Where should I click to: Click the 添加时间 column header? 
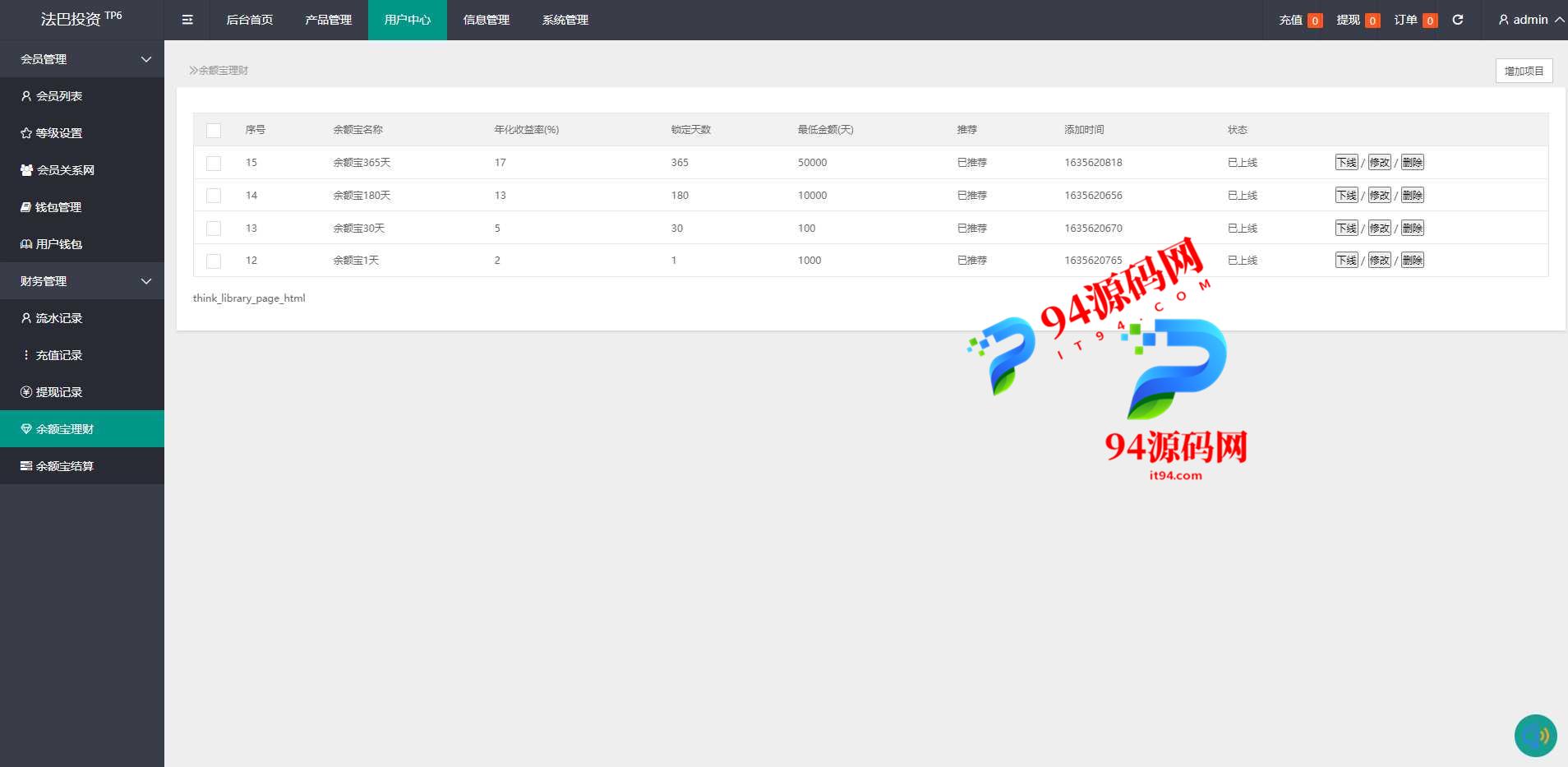pos(1084,130)
